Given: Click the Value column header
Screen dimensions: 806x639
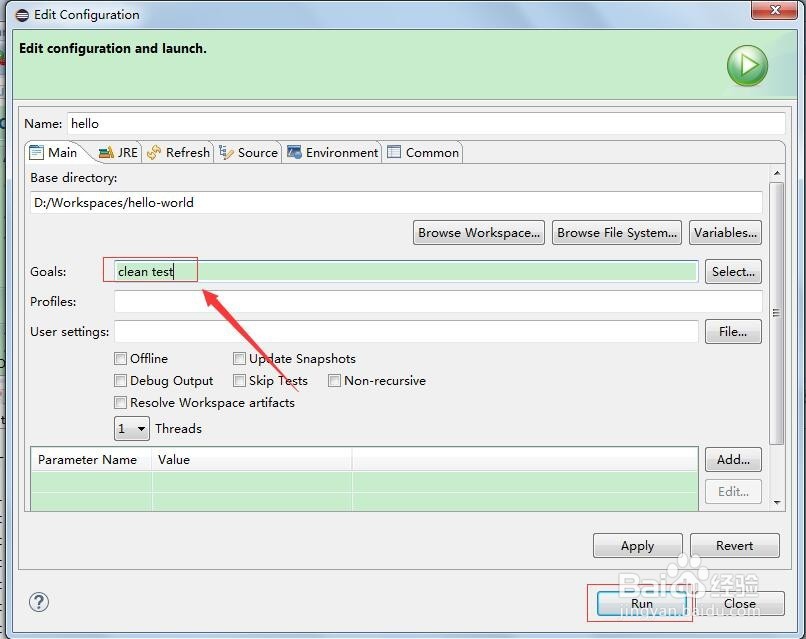Looking at the screenshot, I should 252,460.
